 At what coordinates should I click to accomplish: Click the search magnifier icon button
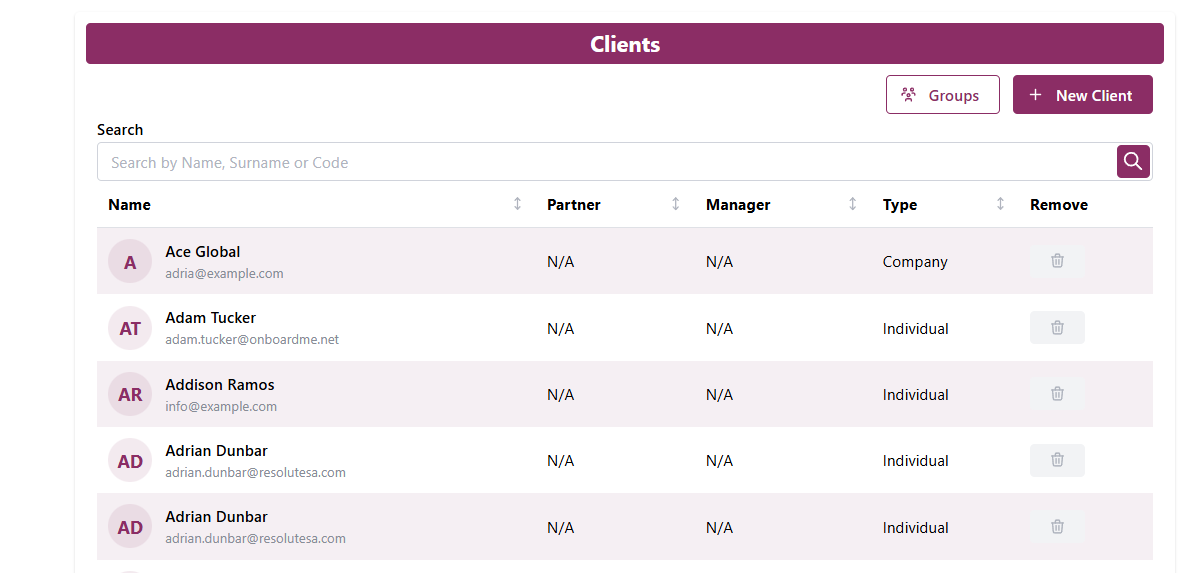coord(1133,162)
